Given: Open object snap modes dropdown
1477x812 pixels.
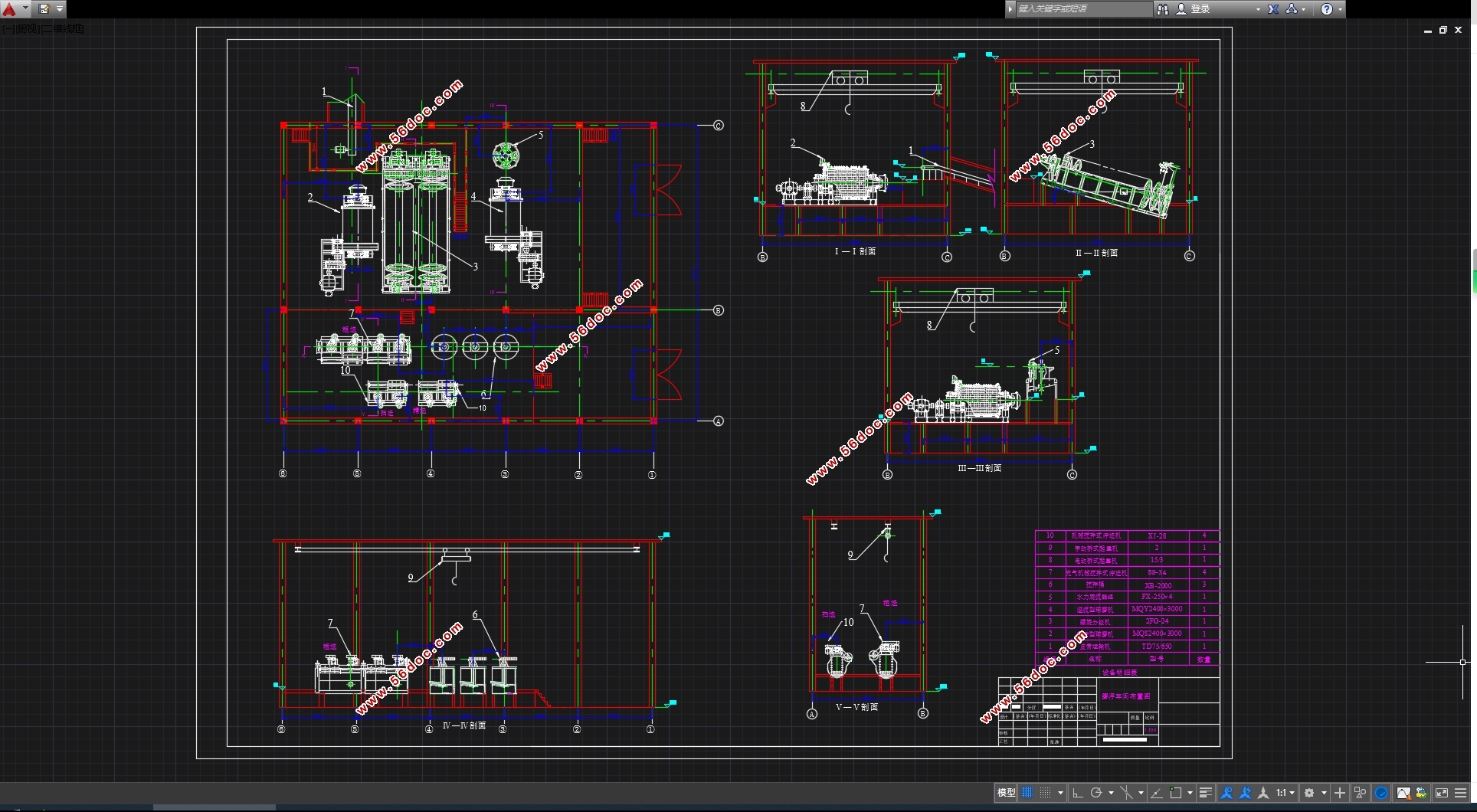Looking at the screenshot, I should tap(1190, 793).
